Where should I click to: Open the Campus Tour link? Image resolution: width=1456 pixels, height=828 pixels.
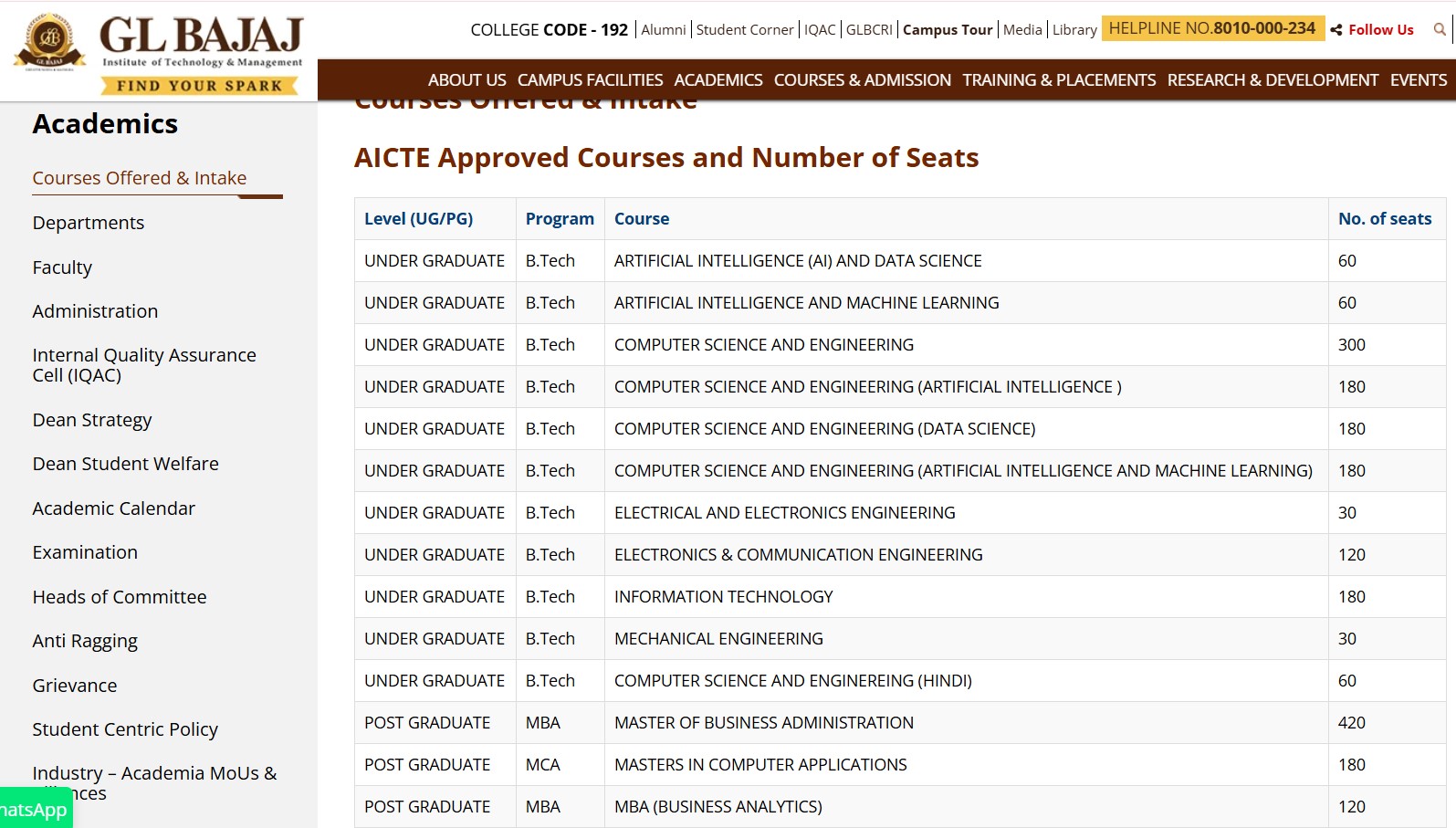coord(948,30)
